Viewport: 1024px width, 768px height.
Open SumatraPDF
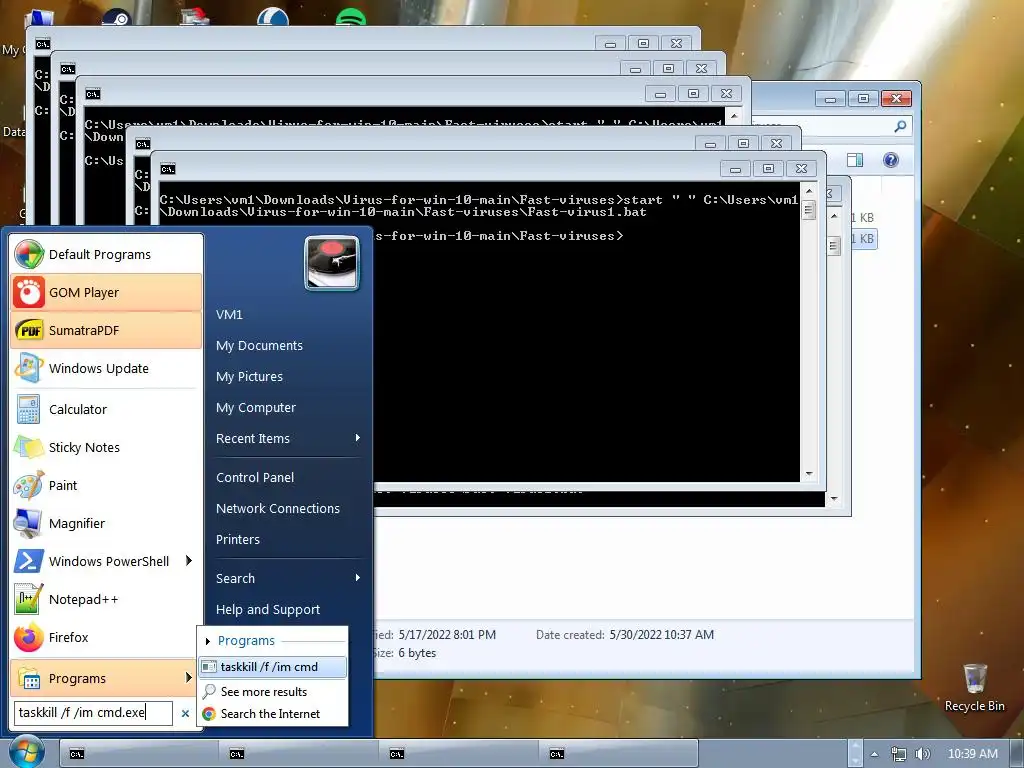click(106, 330)
